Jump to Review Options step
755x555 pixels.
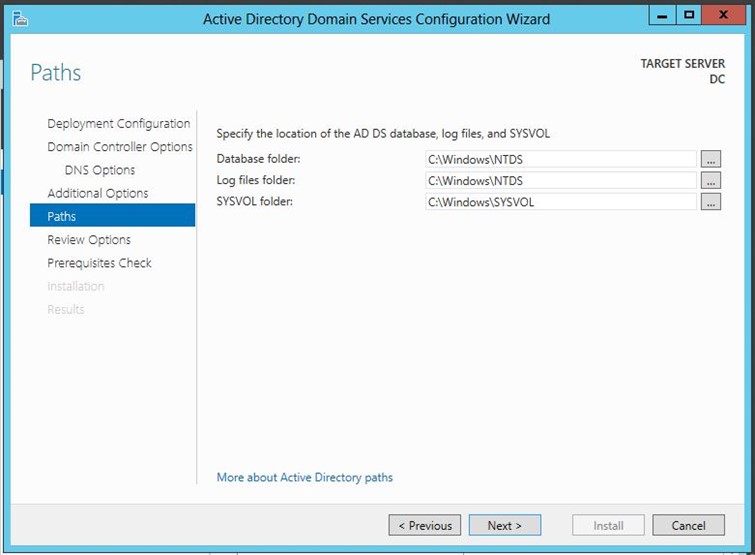pyautogui.click(x=89, y=240)
